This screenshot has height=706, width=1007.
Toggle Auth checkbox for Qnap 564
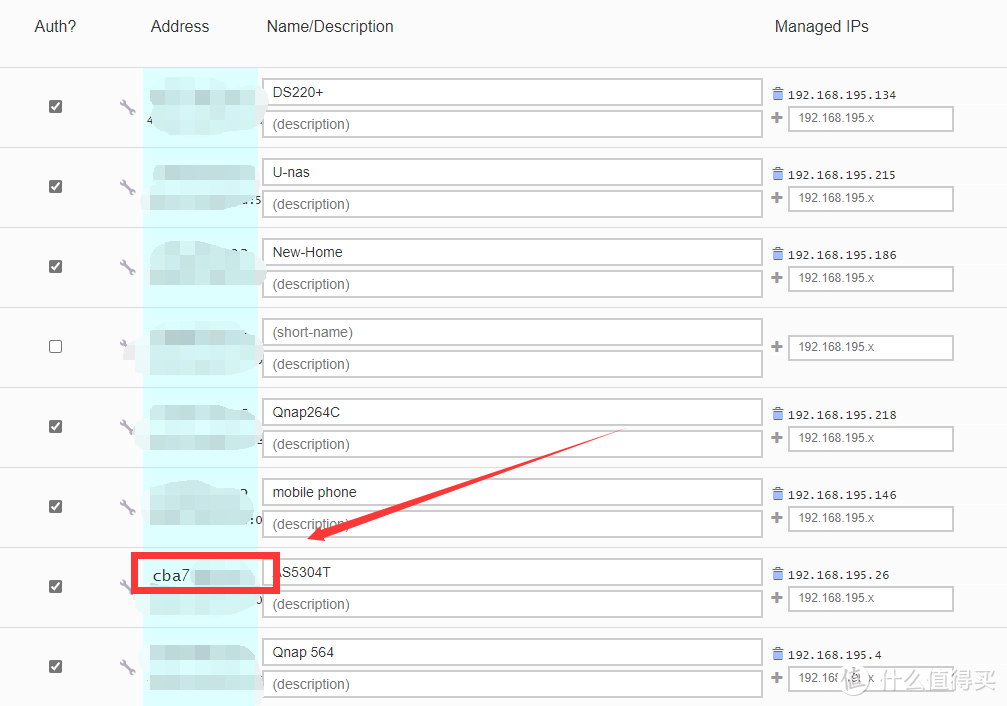click(x=56, y=667)
